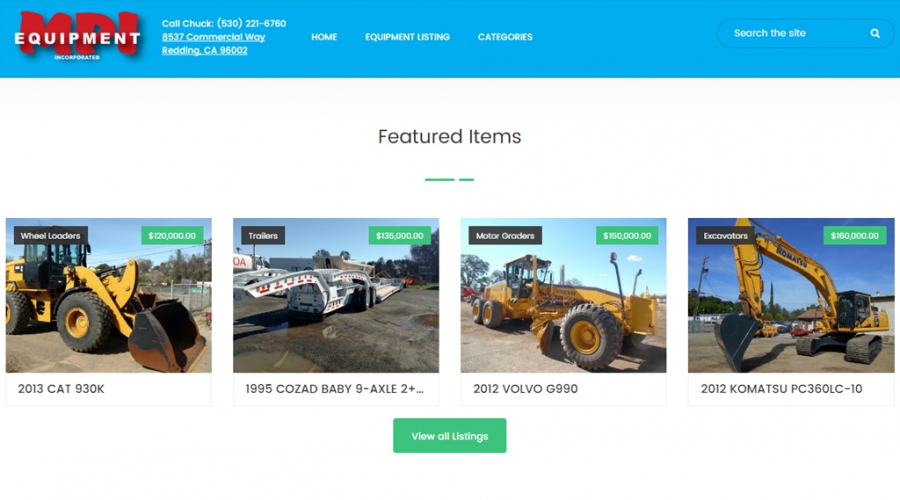Open the 2013 CAT 930K title link
The width and height of the screenshot is (900, 500).
[x=61, y=389]
